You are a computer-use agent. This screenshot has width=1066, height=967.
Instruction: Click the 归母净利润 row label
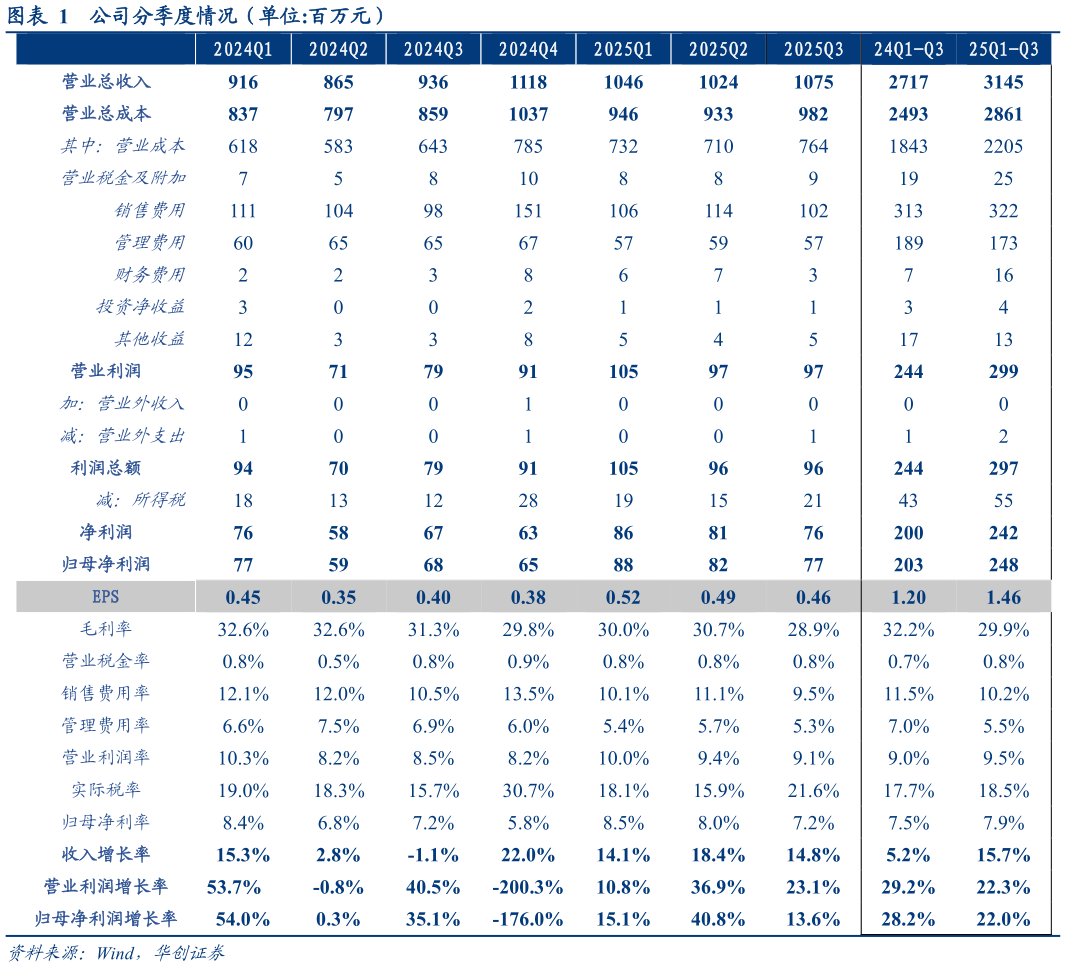pyautogui.click(x=106, y=565)
